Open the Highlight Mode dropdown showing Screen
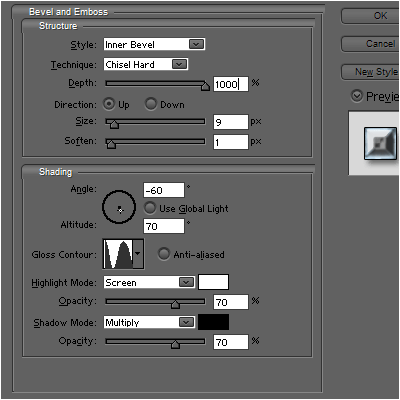Screen dimensions: 400x400 coord(149,282)
